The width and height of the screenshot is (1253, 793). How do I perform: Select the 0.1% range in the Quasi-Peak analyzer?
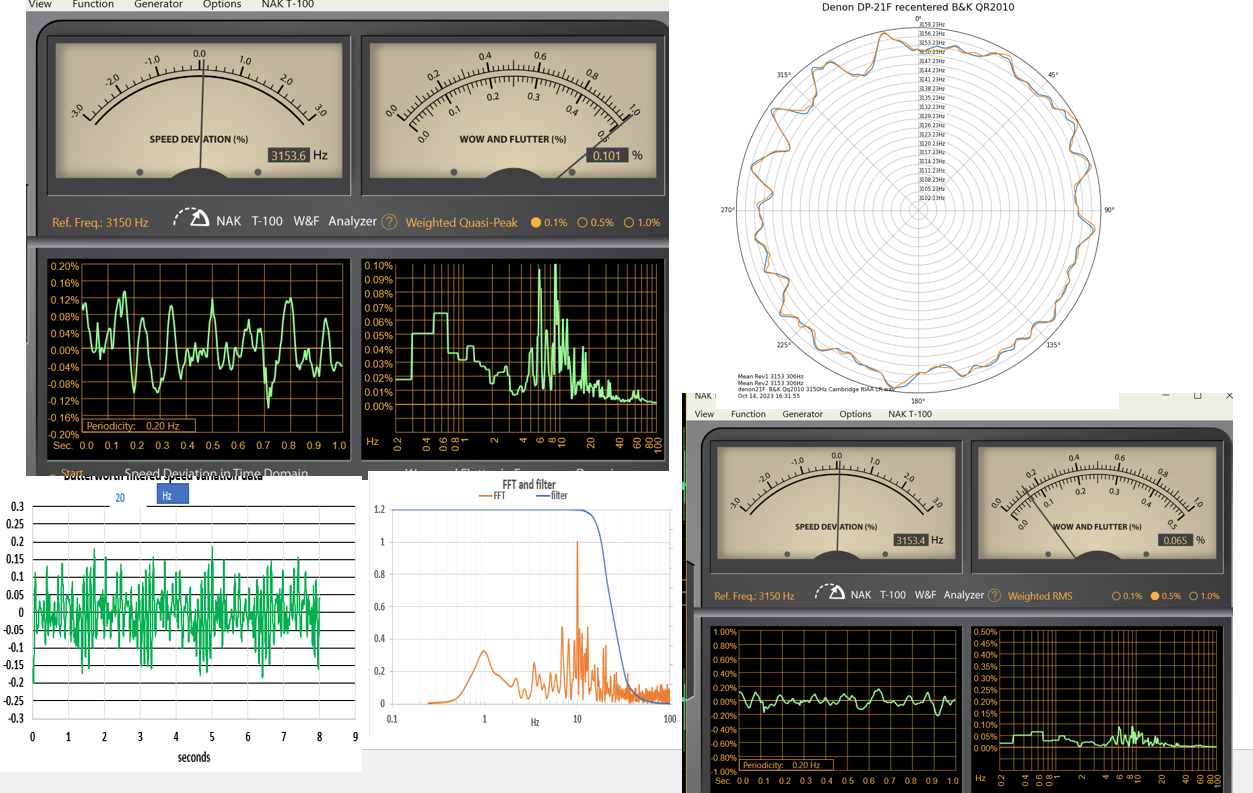tap(549, 223)
